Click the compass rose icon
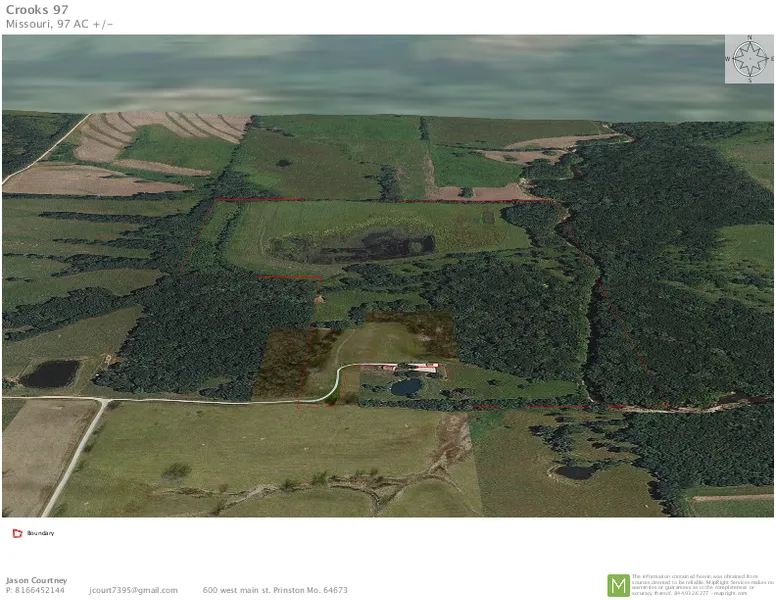The height and width of the screenshot is (600, 776). 748,59
